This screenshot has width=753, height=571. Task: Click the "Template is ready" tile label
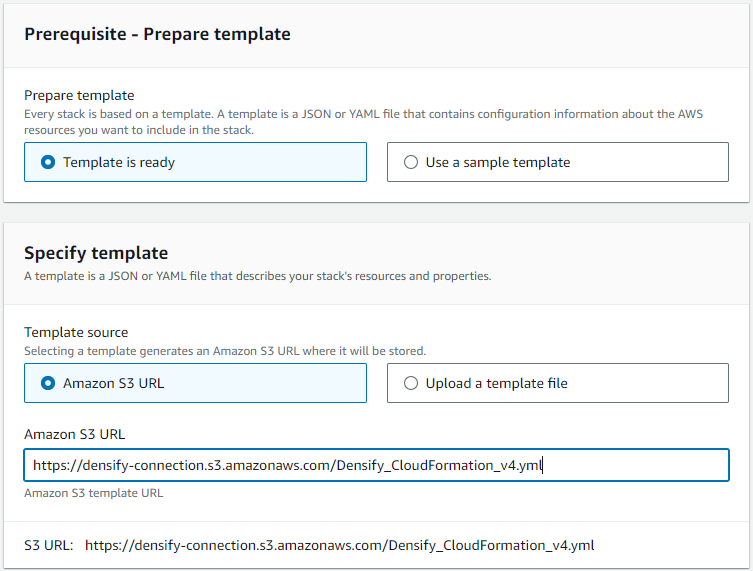119,162
